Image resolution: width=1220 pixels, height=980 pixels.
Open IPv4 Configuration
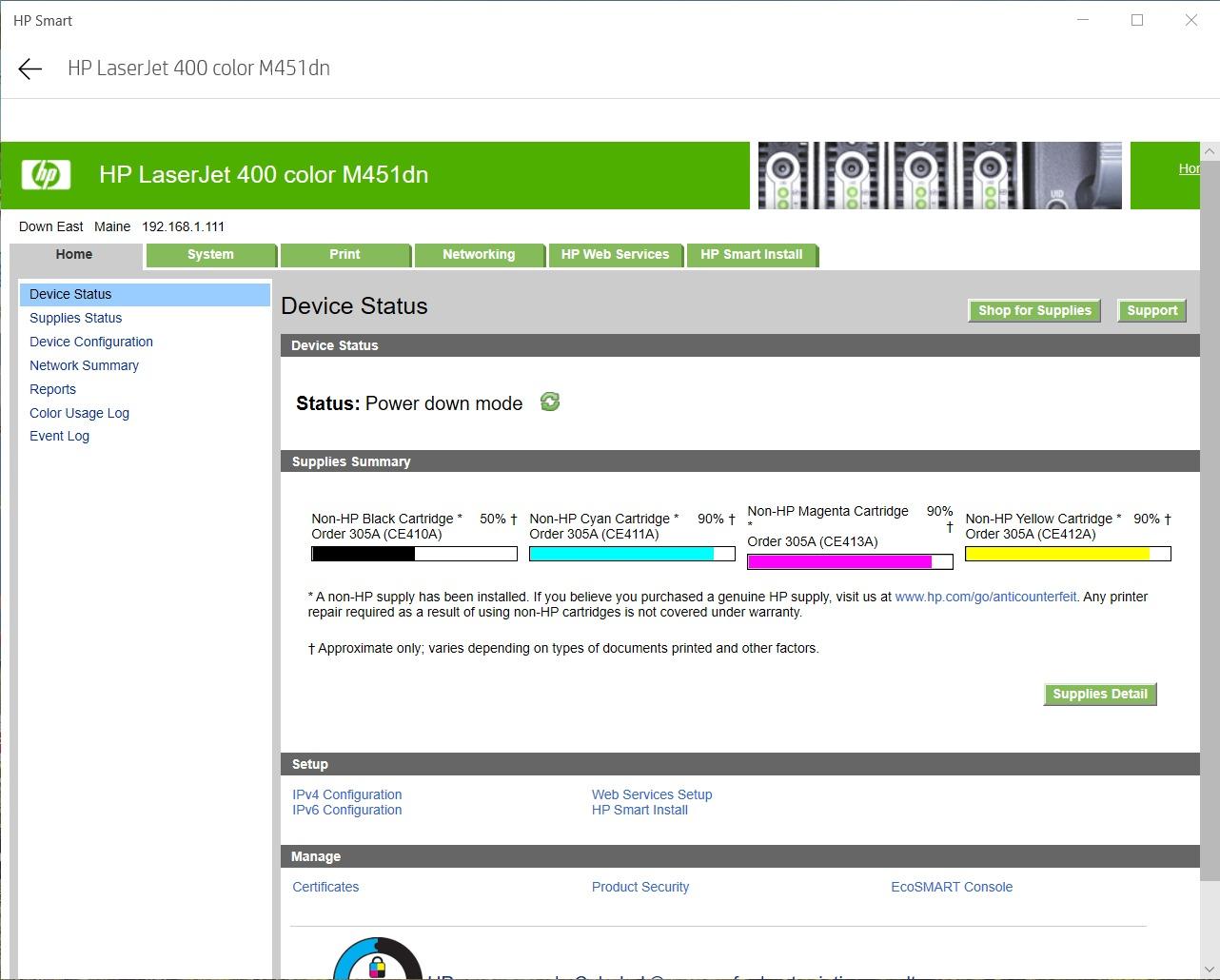point(347,794)
